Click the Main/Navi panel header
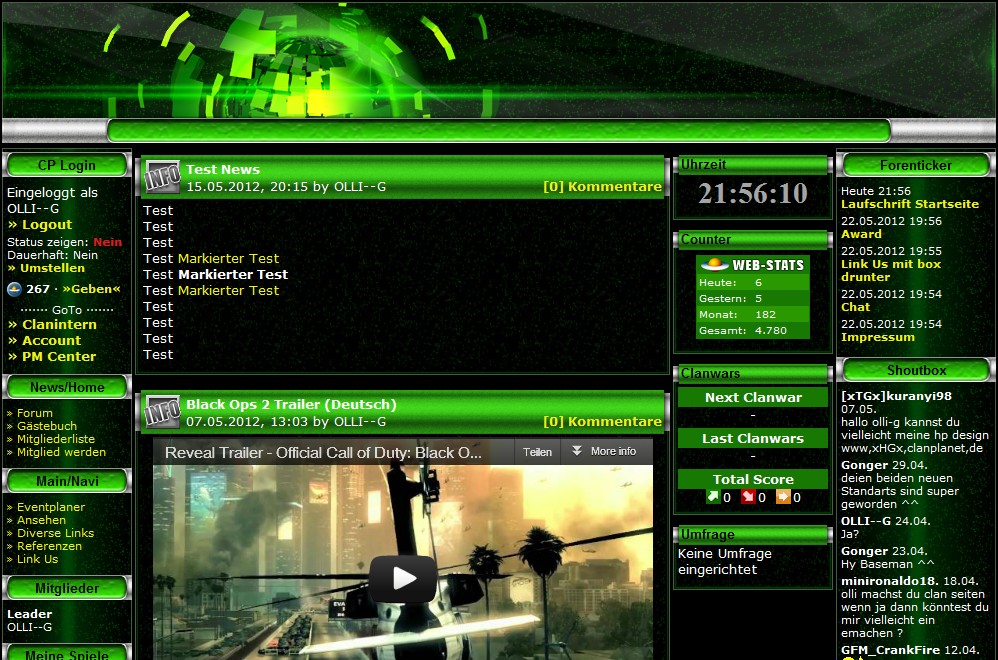The height and width of the screenshot is (660, 998). pyautogui.click(x=67, y=481)
